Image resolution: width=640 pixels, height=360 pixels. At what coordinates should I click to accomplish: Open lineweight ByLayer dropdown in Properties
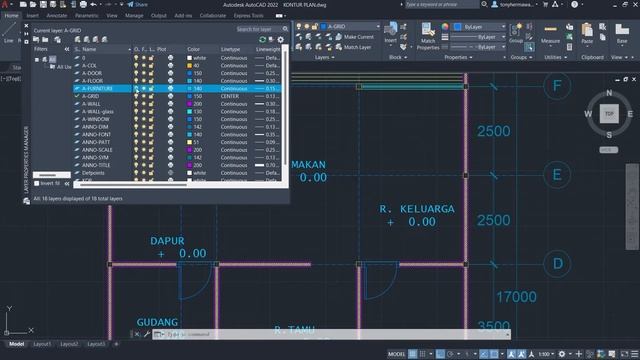pyautogui.click(x=478, y=37)
